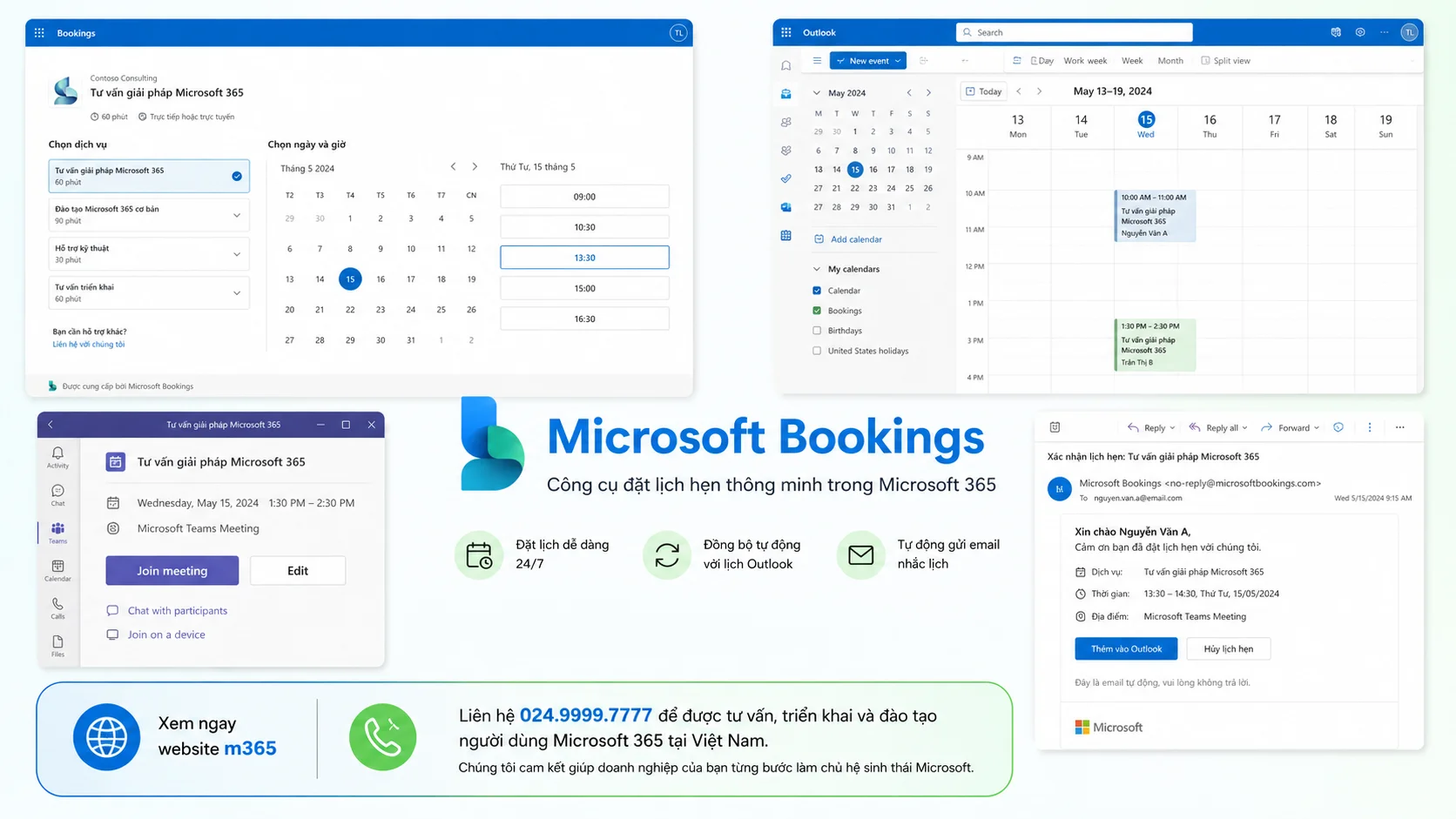This screenshot has width=1456, height=819.
Task: Click the Outlook TL account avatar
Action: [x=1409, y=32]
